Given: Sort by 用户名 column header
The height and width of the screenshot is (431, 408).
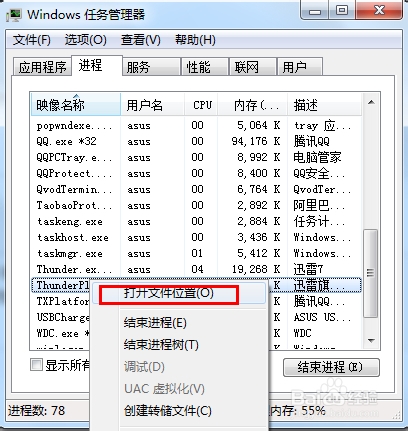Looking at the screenshot, I should point(153,105).
